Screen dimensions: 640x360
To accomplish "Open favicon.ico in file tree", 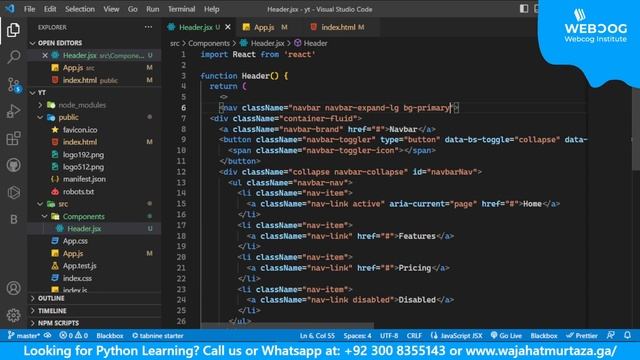I will click(80, 129).
